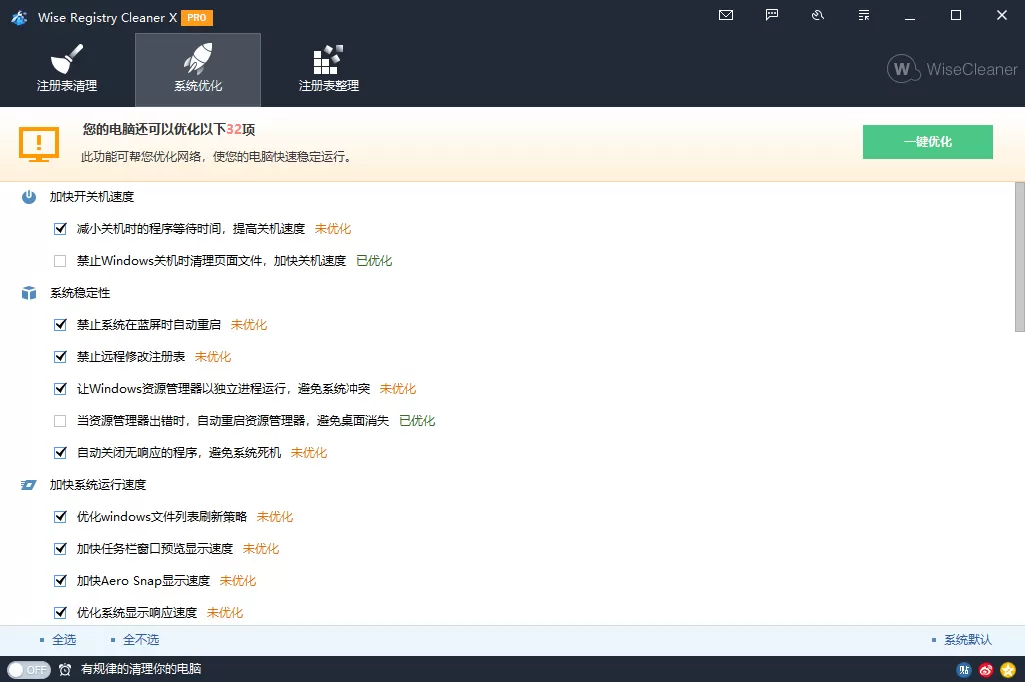Click the 系统默认 link at bottom right

966,639
